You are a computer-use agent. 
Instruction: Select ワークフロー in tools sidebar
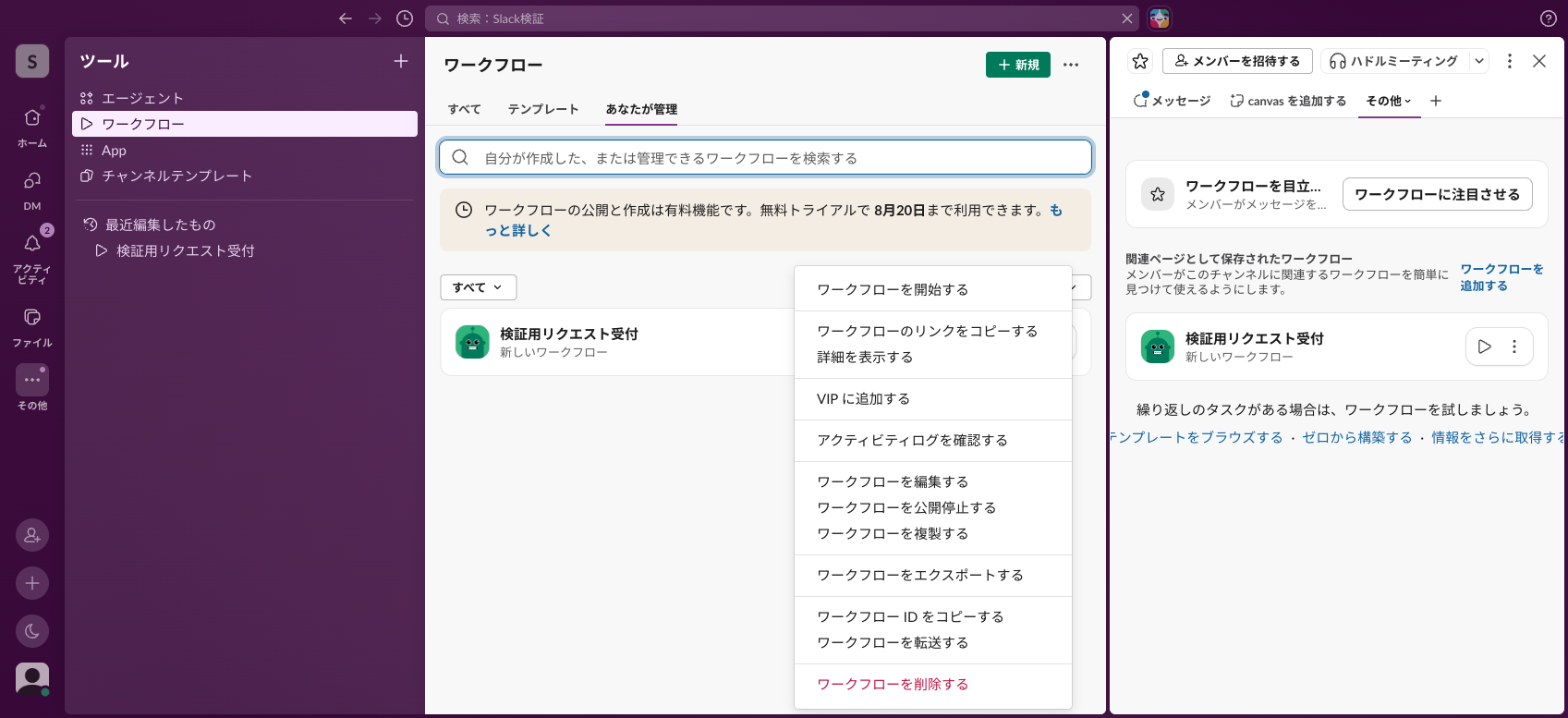(245, 124)
